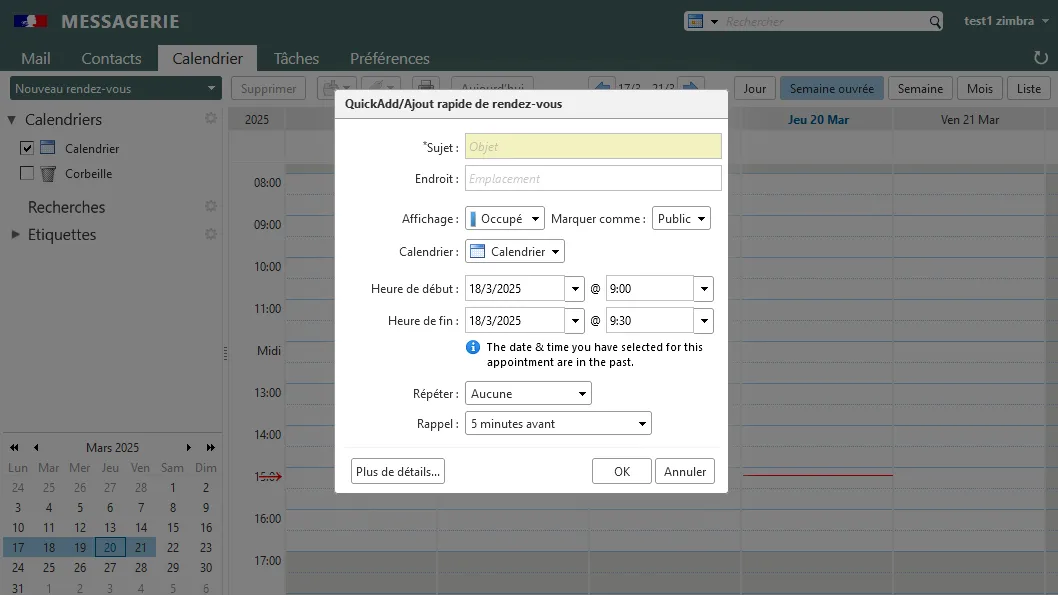1058x595 pixels.
Task: Open the Affichage Occupé dropdown
Action: (x=505, y=219)
